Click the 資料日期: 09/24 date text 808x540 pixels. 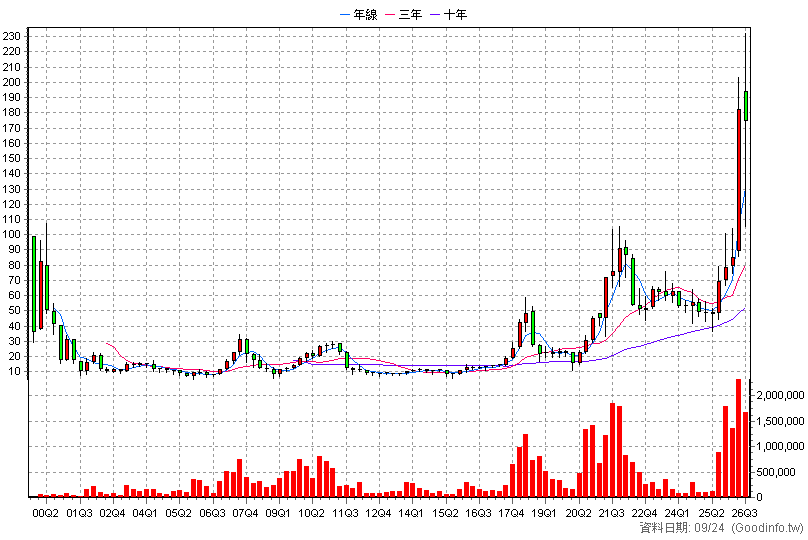point(681,528)
